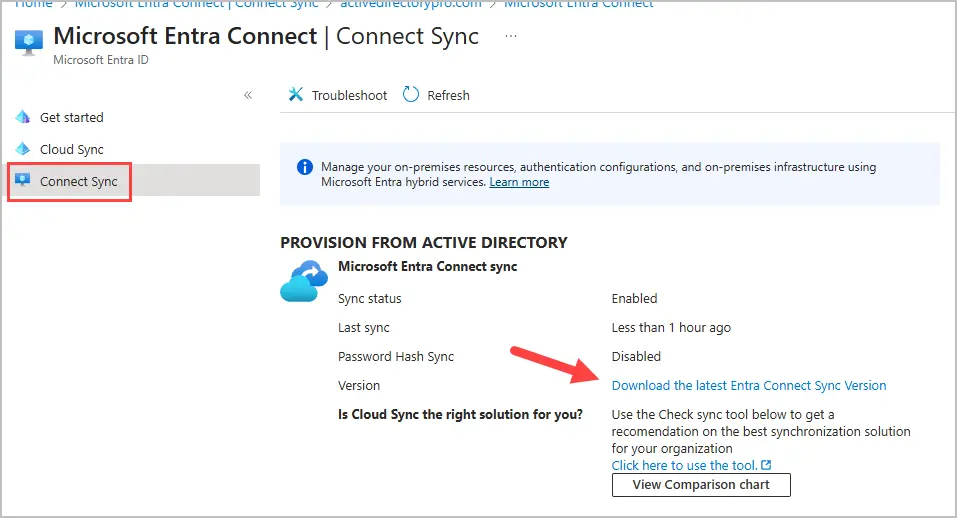Click the blue info icon in banner

point(304,167)
